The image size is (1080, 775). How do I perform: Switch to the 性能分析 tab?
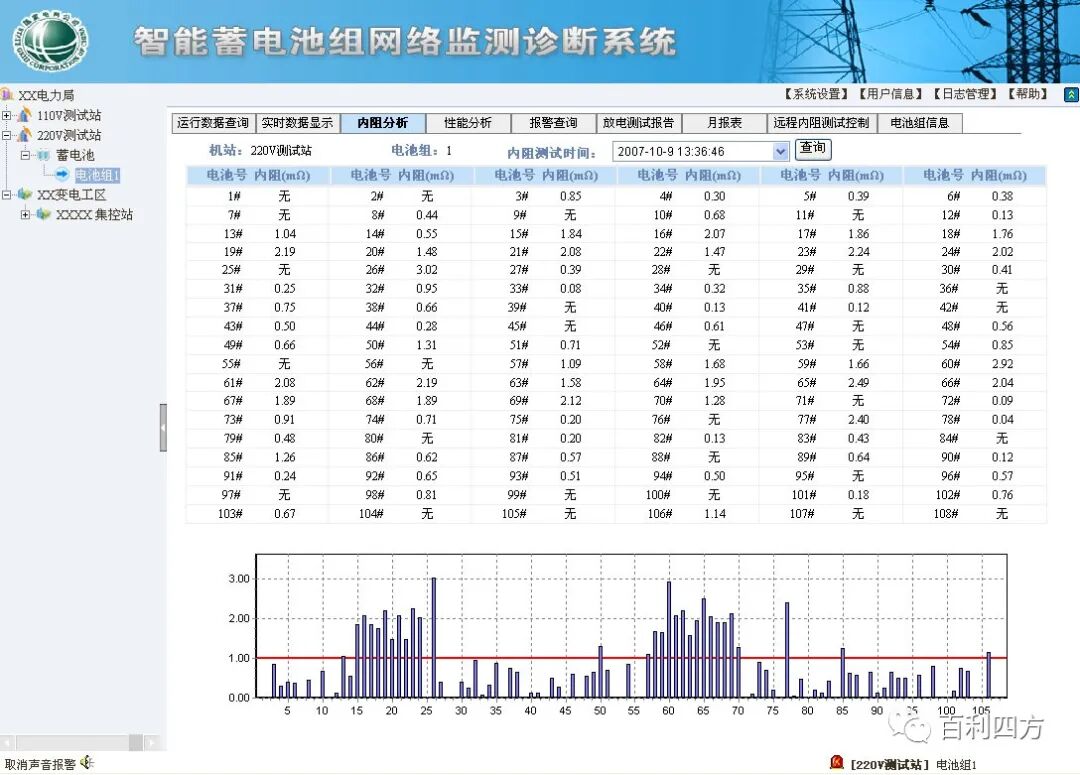click(x=468, y=123)
